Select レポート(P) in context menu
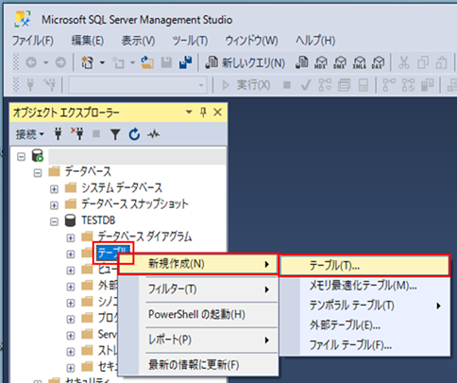 click(x=198, y=340)
